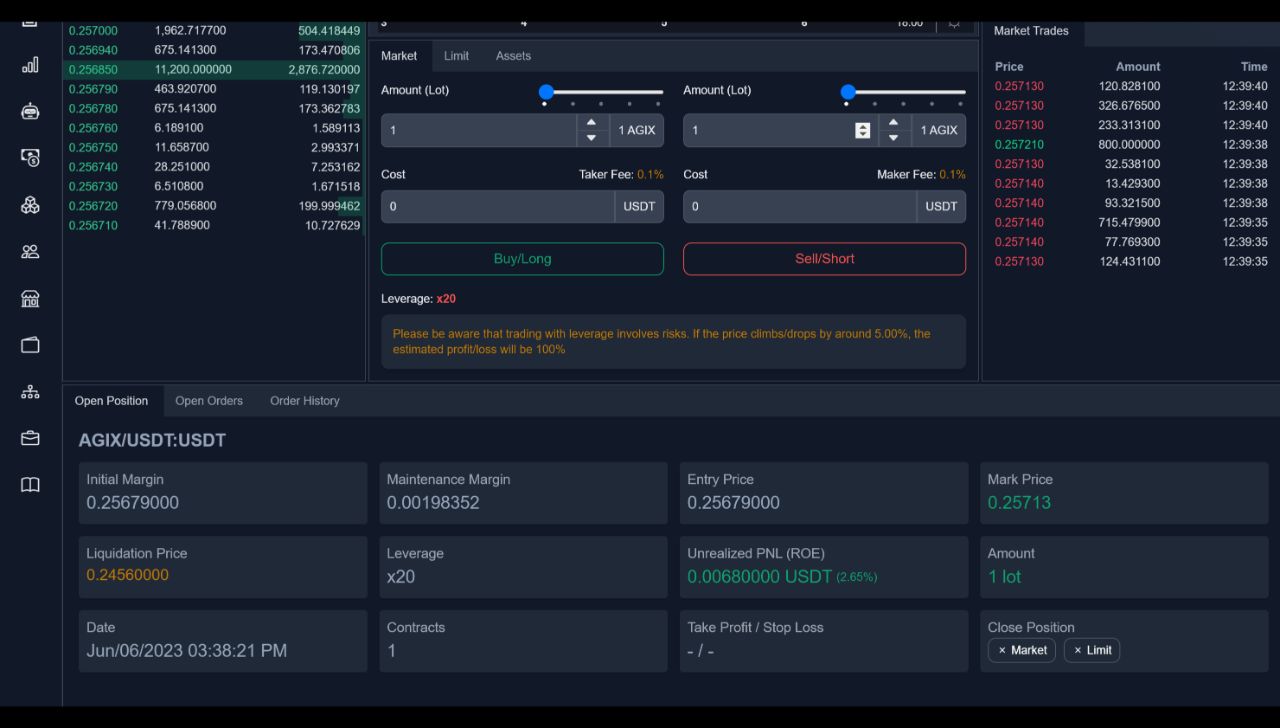Select the trading bot robot icon
1280x728 pixels.
point(30,111)
